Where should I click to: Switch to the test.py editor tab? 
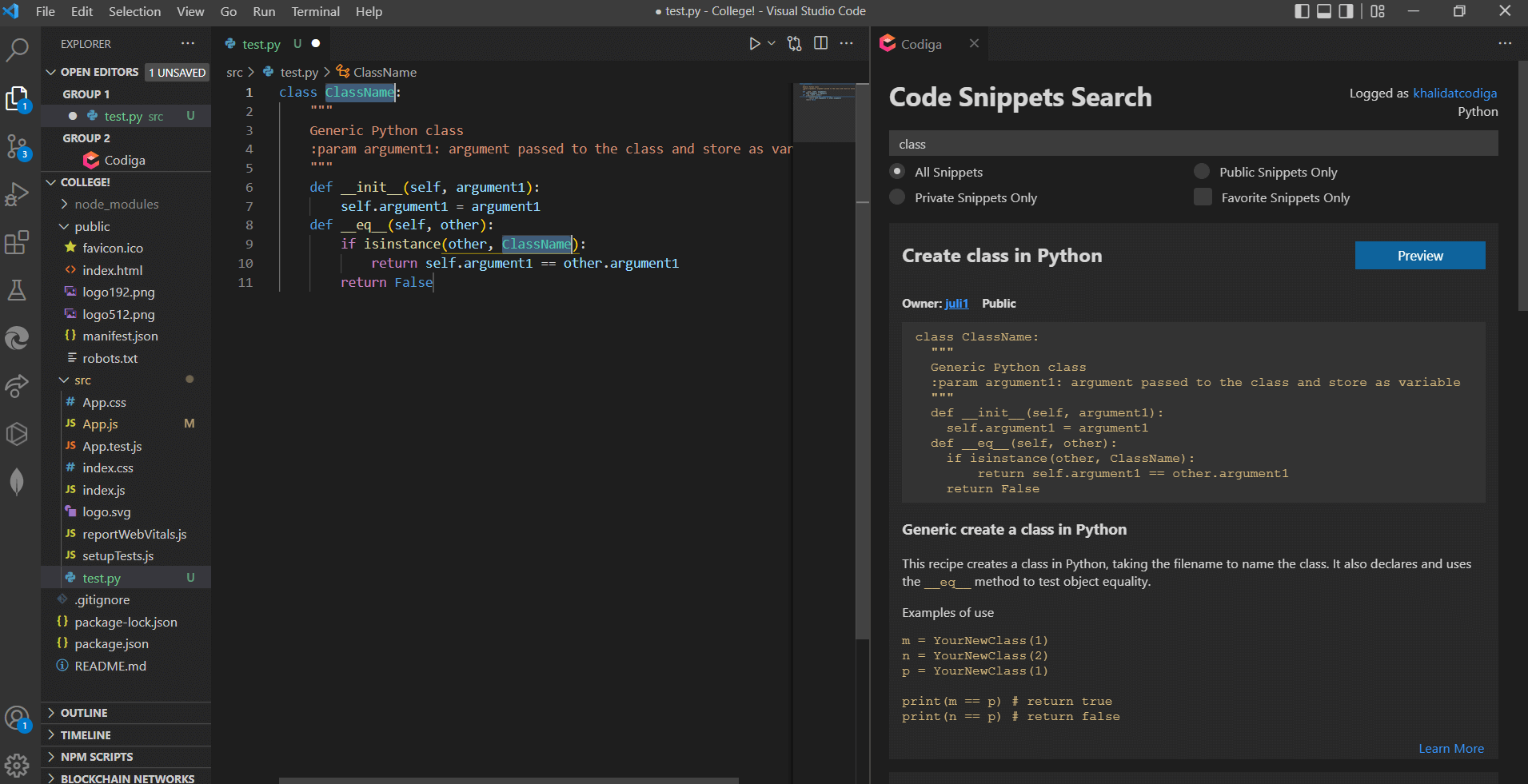[272, 44]
